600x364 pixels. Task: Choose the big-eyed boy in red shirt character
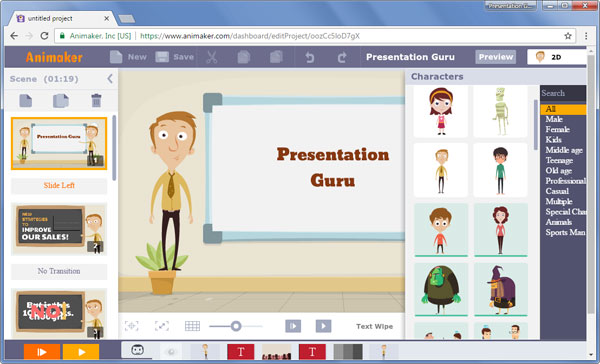click(x=441, y=230)
